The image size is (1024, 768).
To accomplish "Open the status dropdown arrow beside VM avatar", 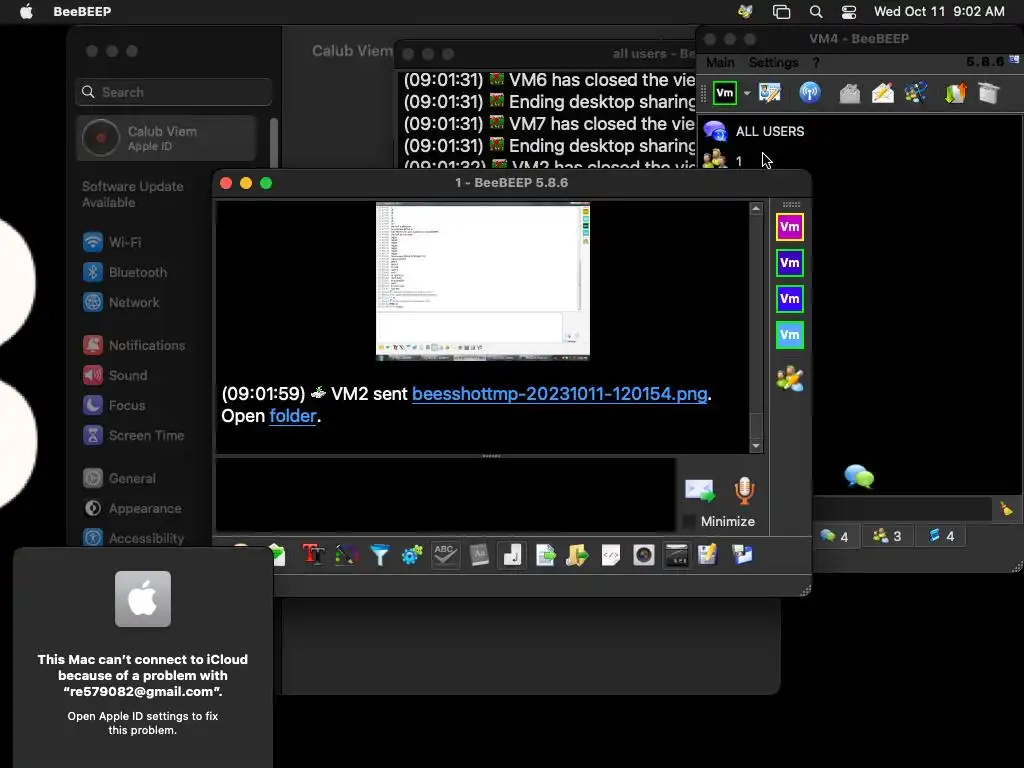I will point(747,93).
